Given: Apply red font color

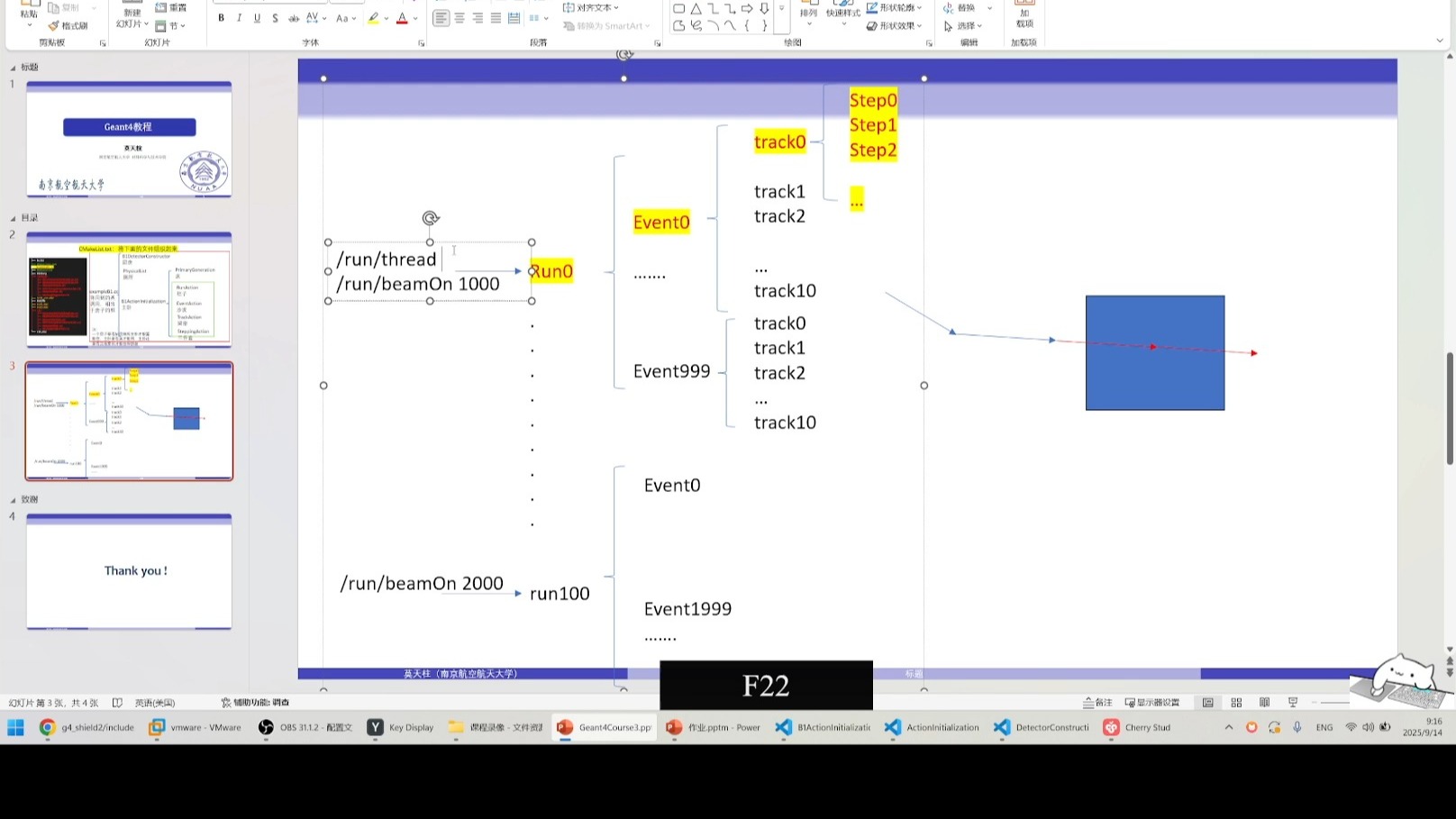Looking at the screenshot, I should [x=402, y=18].
